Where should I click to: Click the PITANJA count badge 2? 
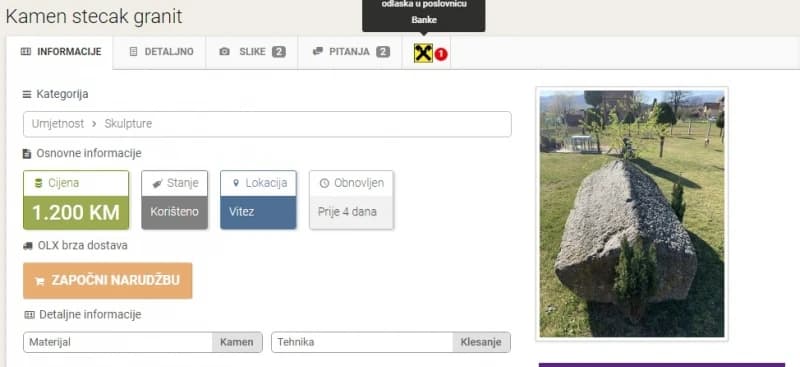383,52
